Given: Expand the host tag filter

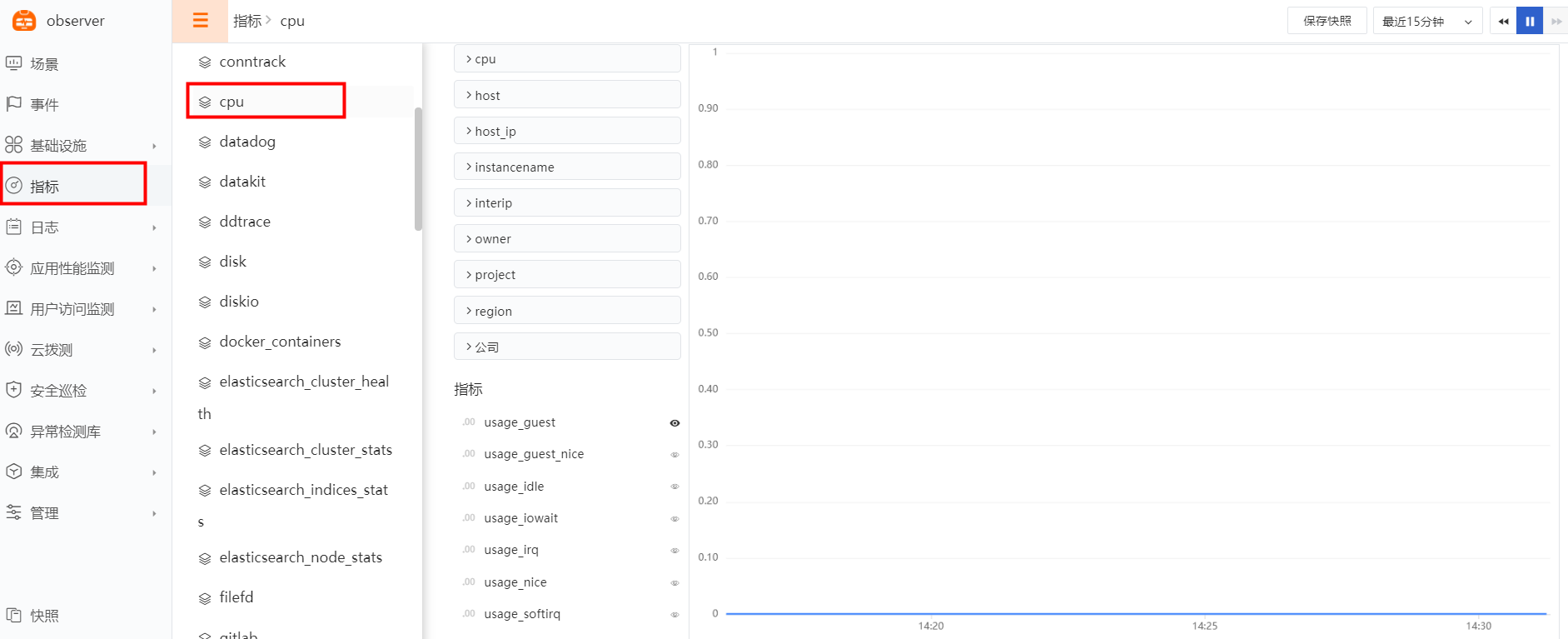Looking at the screenshot, I should [x=567, y=96].
